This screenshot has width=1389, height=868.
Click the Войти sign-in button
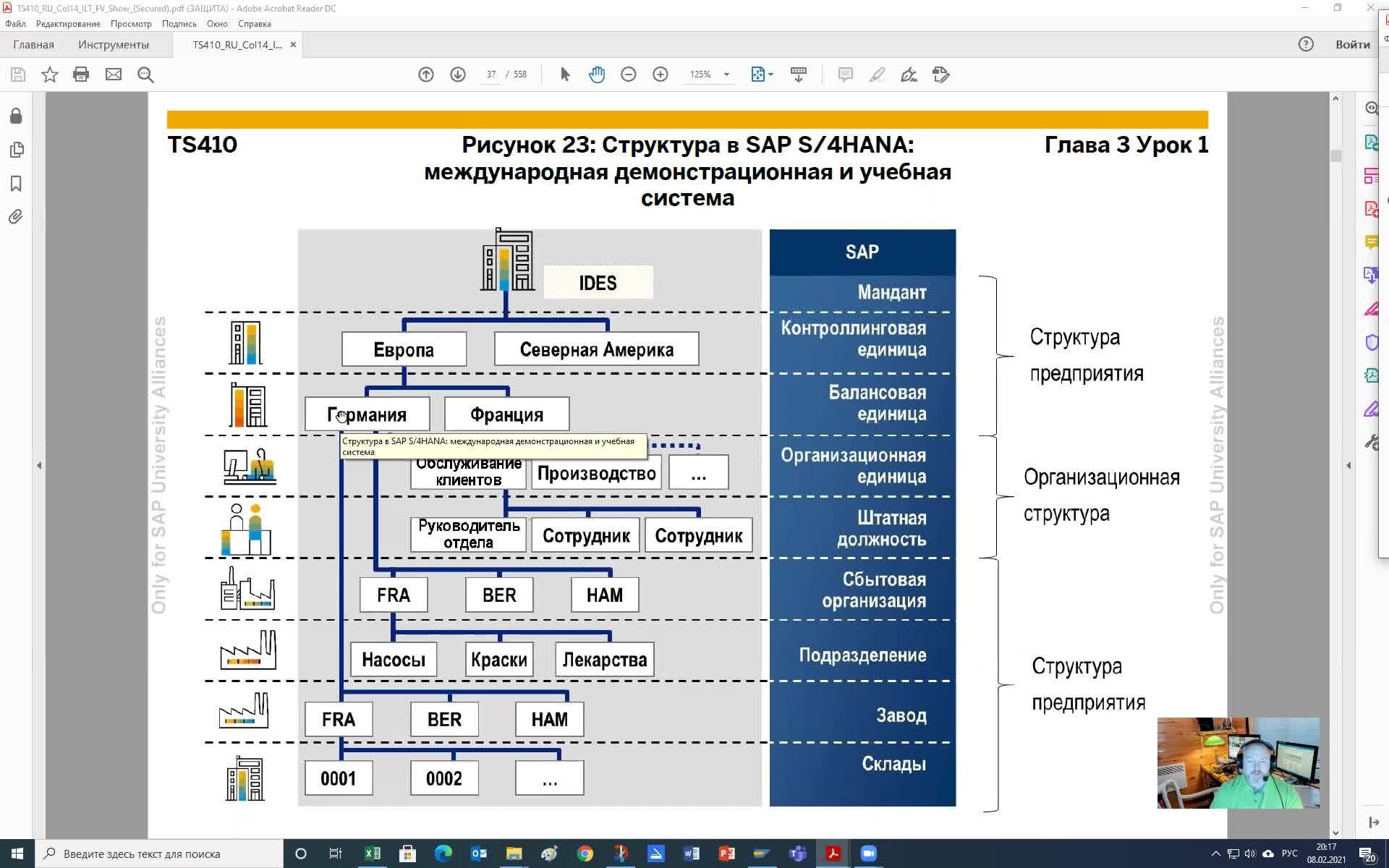pyautogui.click(x=1352, y=44)
